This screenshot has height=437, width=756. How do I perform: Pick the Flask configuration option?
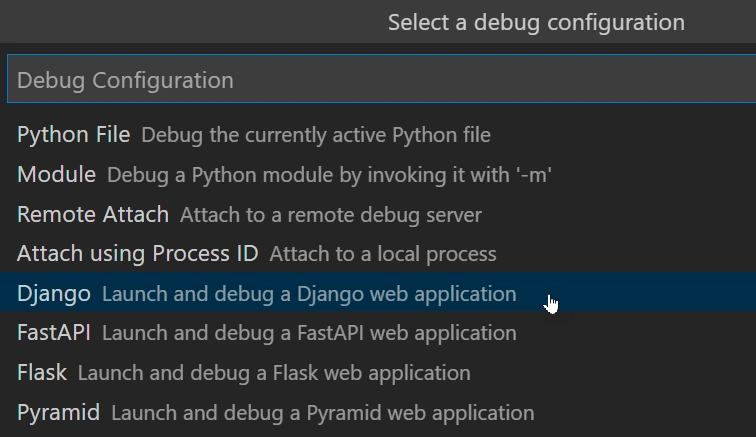coord(41,373)
